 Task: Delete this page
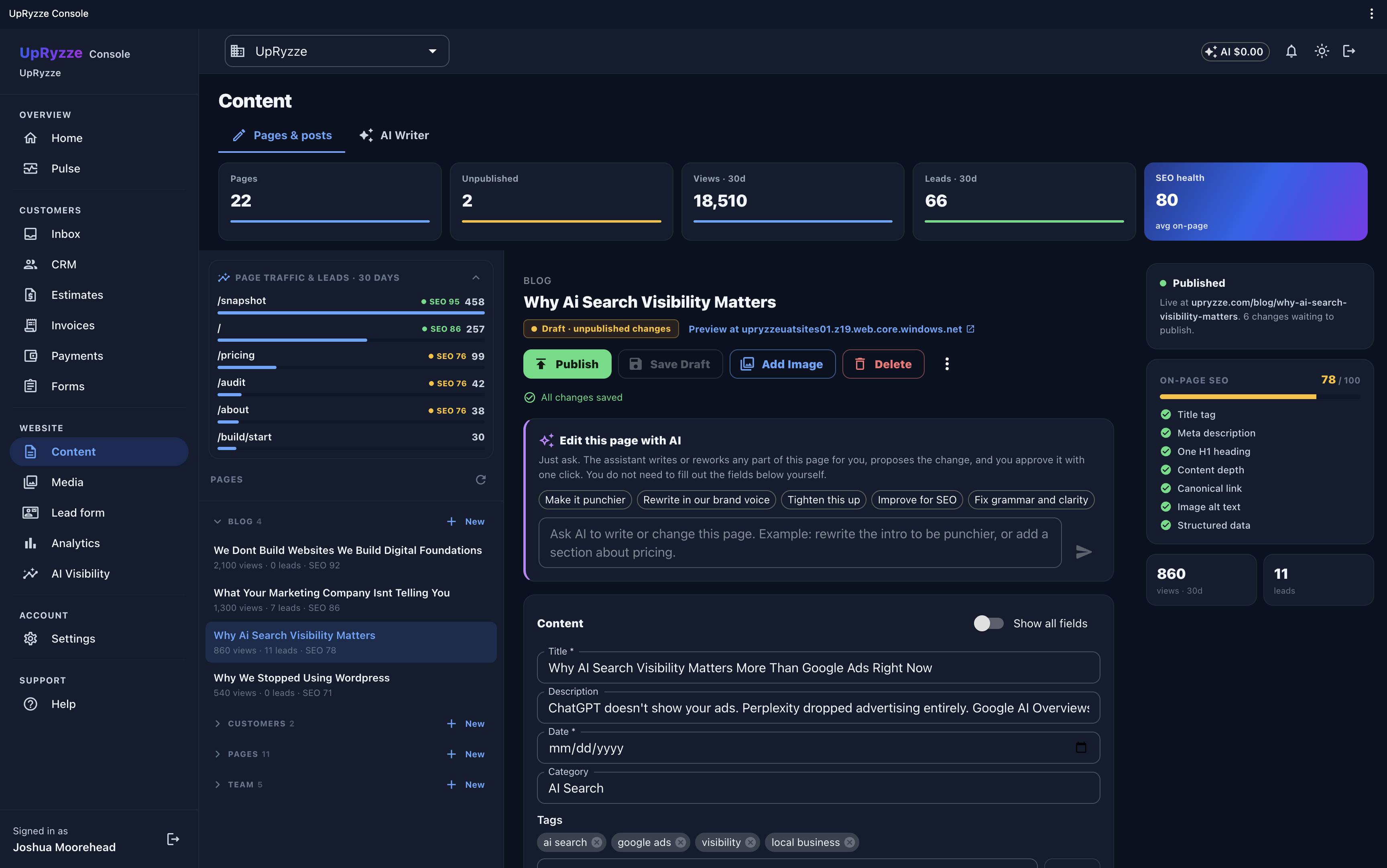883,364
